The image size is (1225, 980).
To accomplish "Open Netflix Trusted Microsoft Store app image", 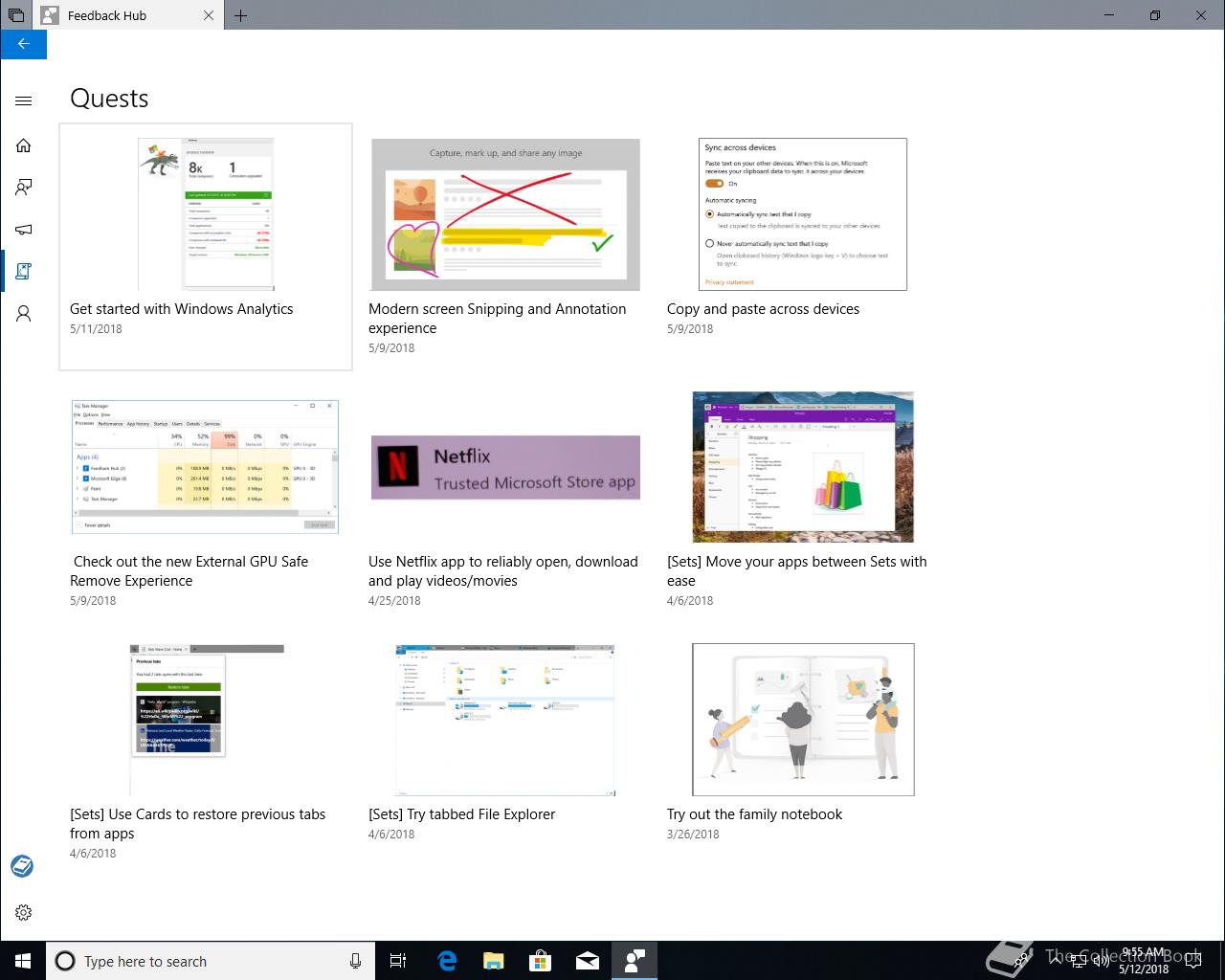I will click(x=505, y=467).
